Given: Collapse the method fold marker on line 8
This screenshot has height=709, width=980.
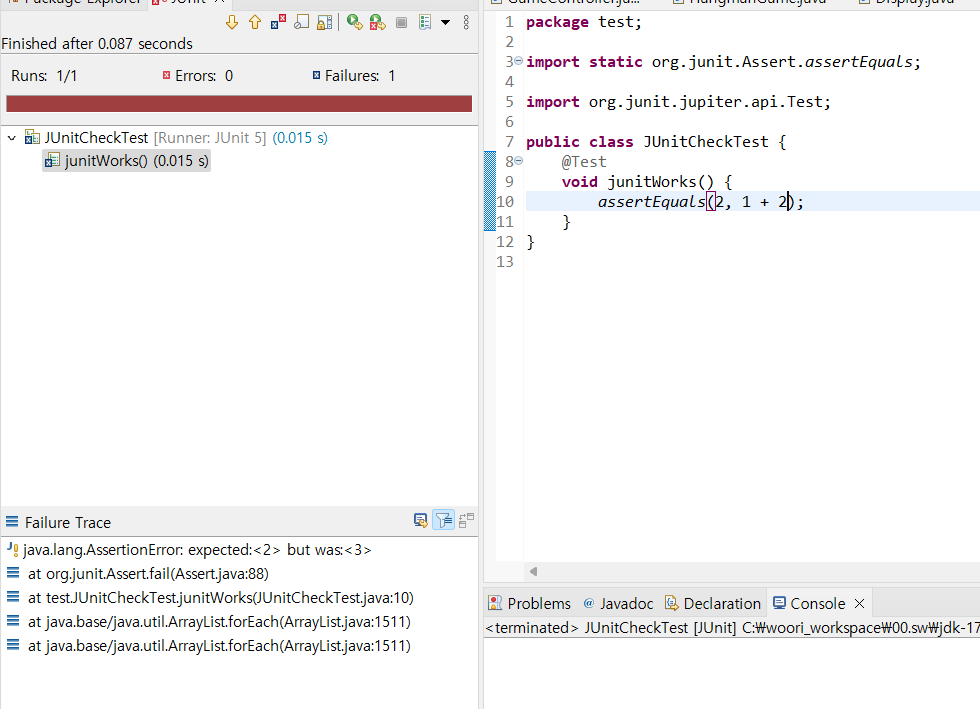Looking at the screenshot, I should (x=518, y=161).
